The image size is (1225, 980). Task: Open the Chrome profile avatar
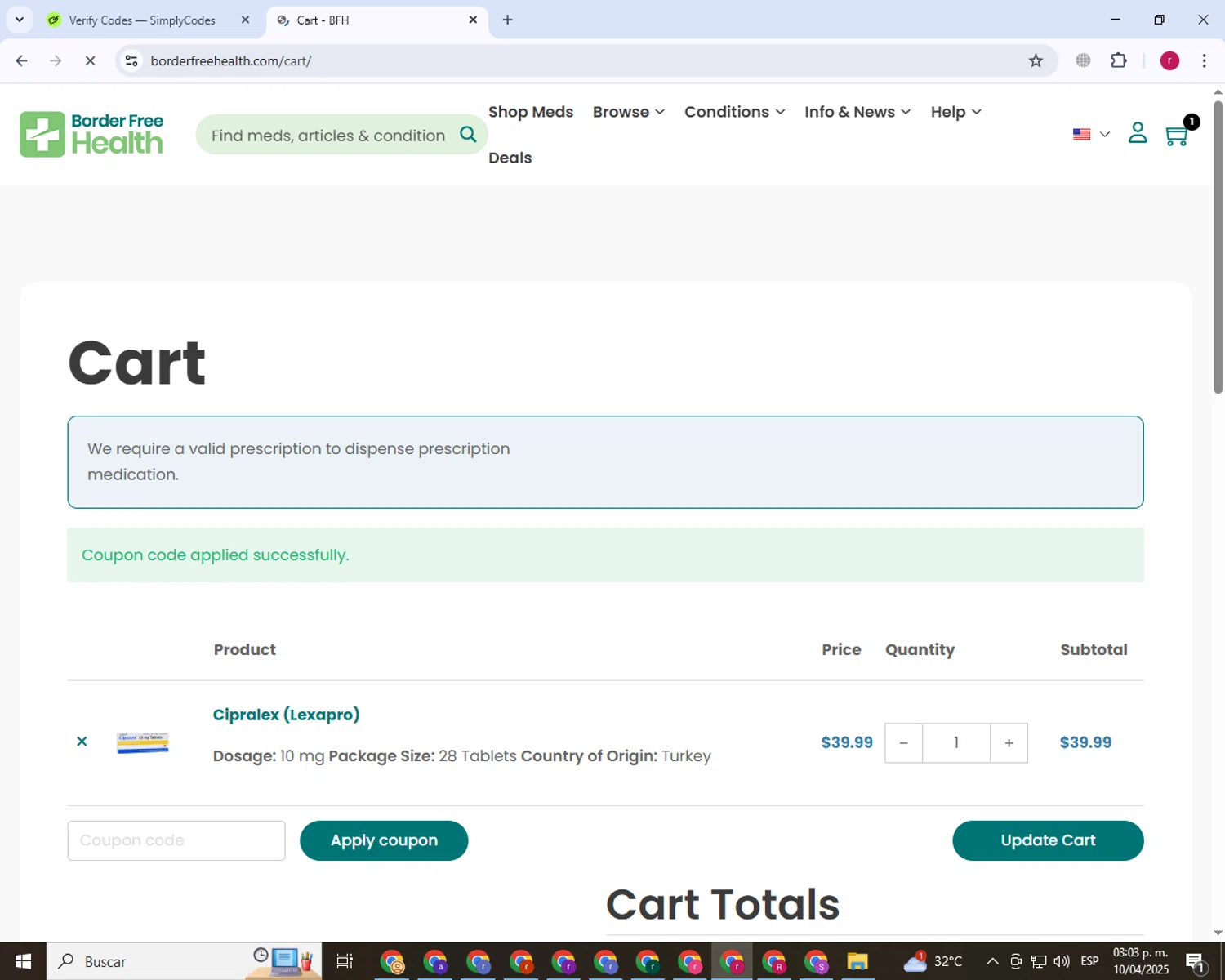tap(1169, 60)
